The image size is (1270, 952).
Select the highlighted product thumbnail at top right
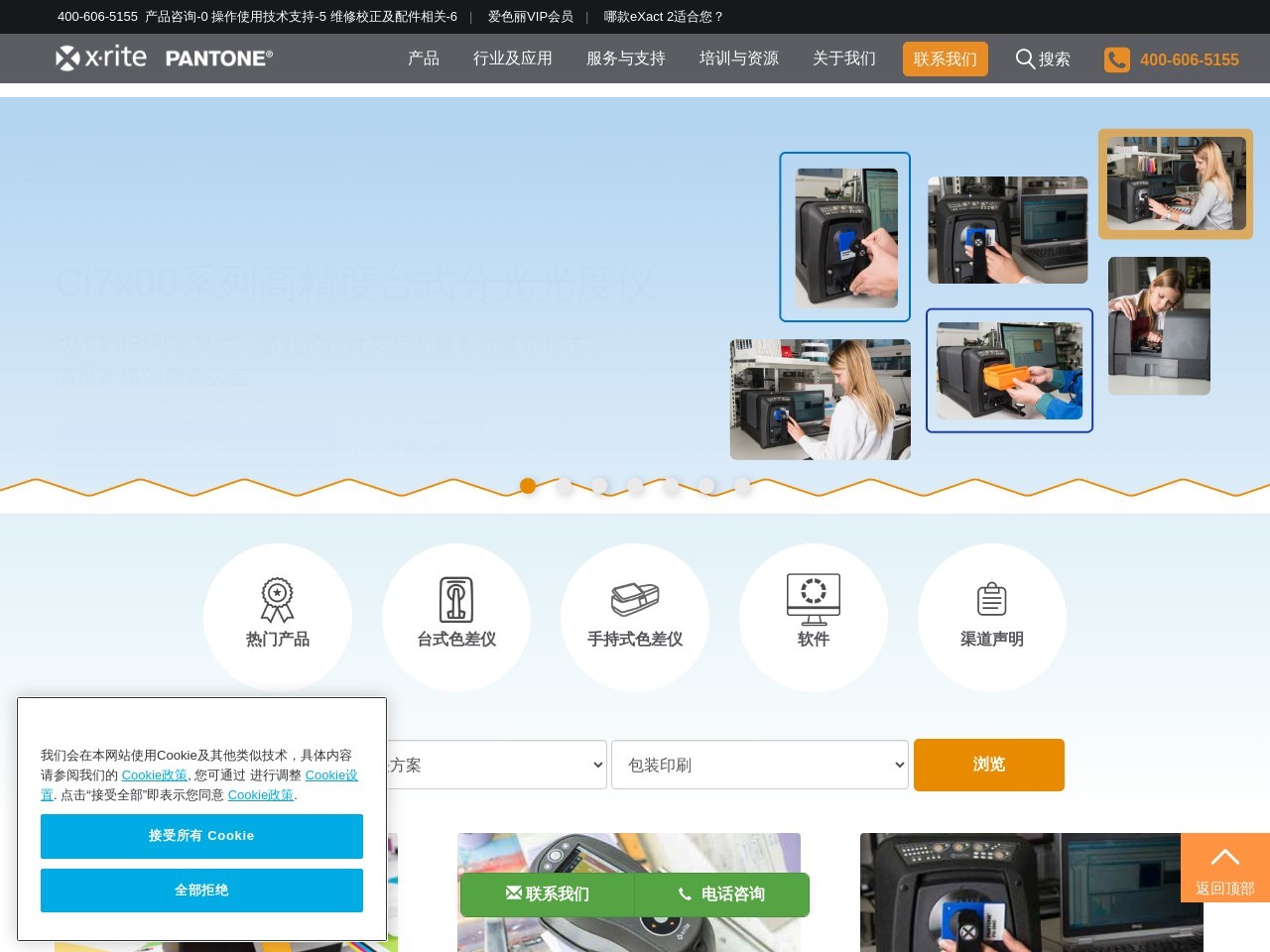coord(1175,183)
